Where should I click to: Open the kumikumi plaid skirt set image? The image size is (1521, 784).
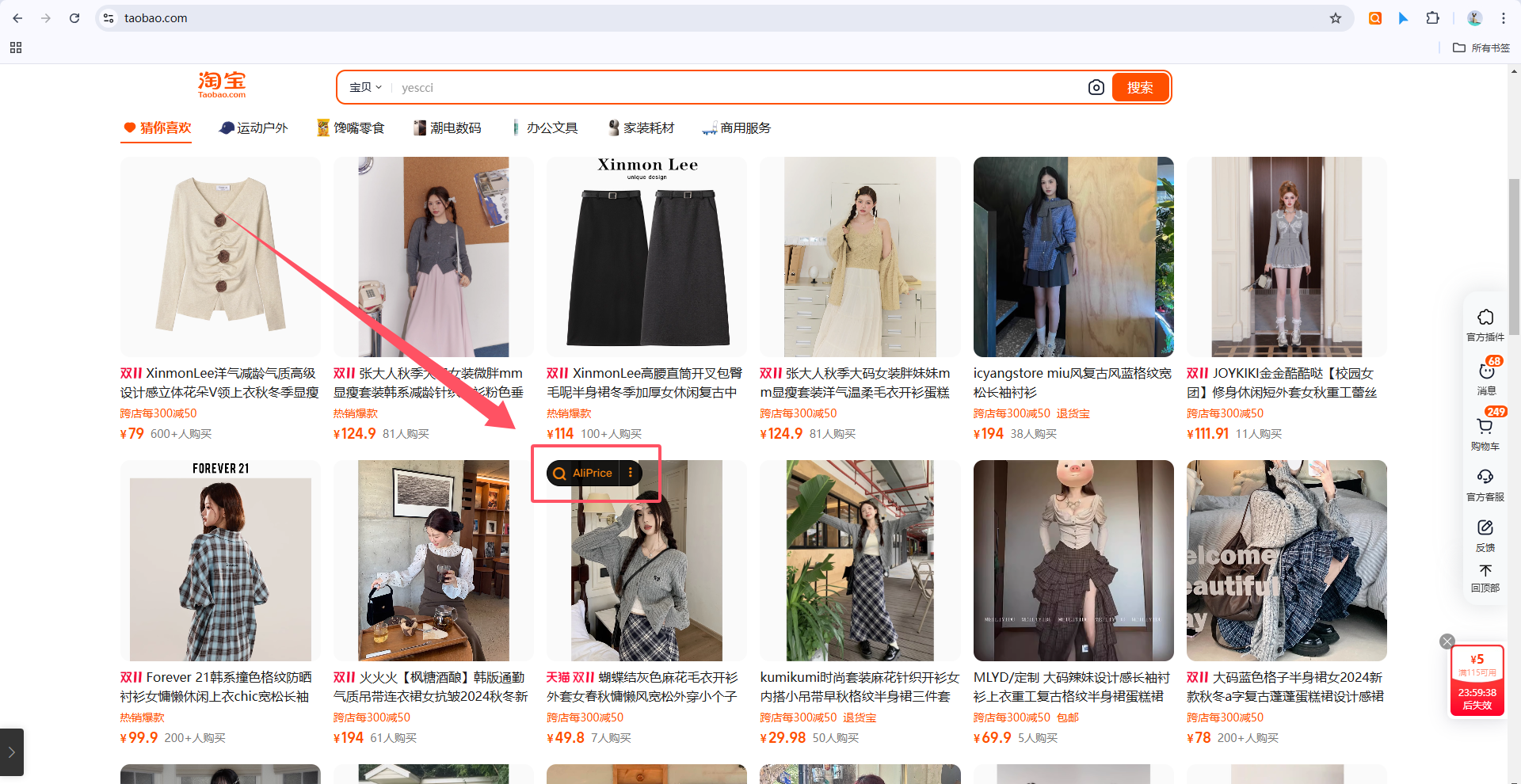coord(860,561)
